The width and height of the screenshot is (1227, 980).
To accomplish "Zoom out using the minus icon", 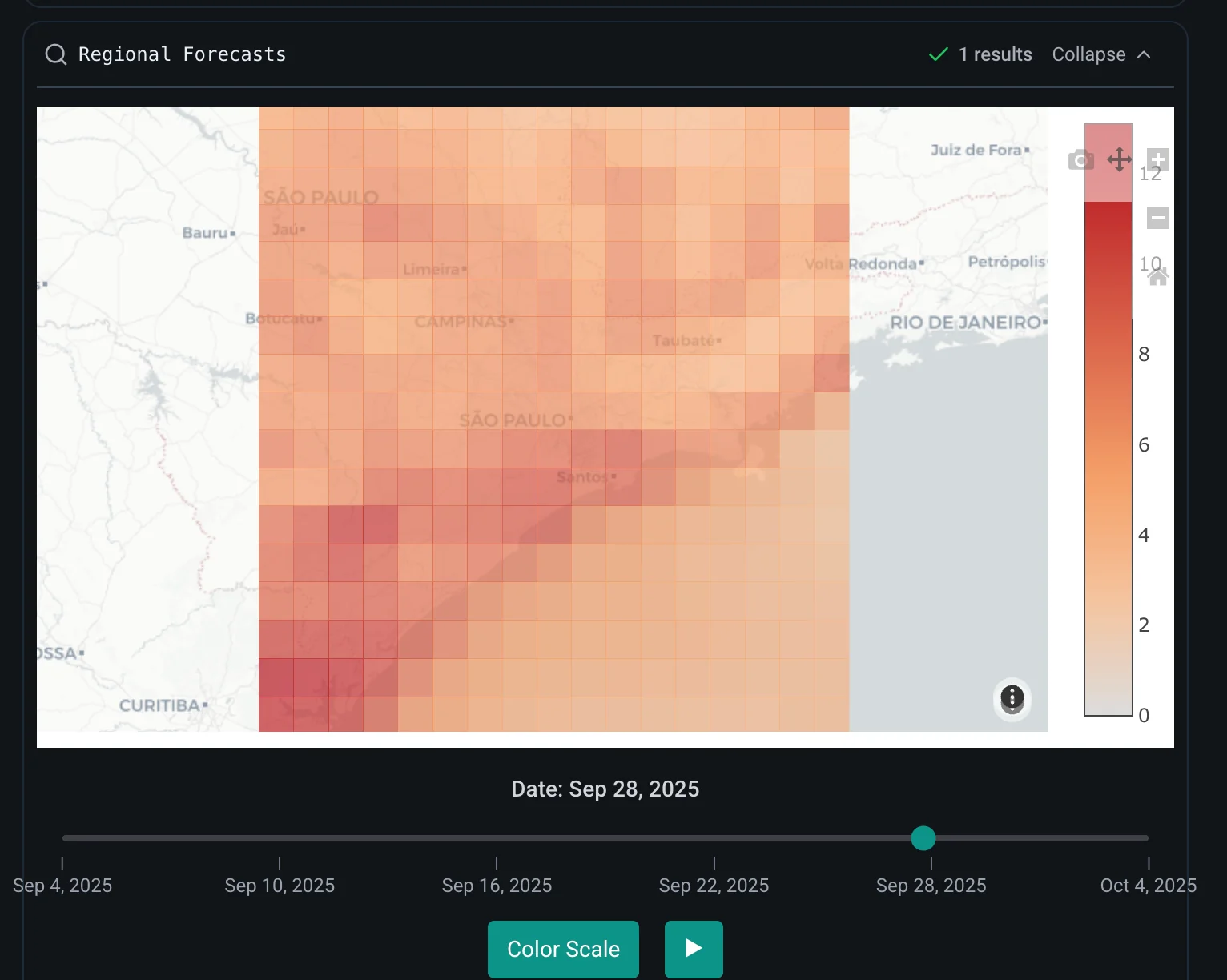I will [x=1157, y=217].
